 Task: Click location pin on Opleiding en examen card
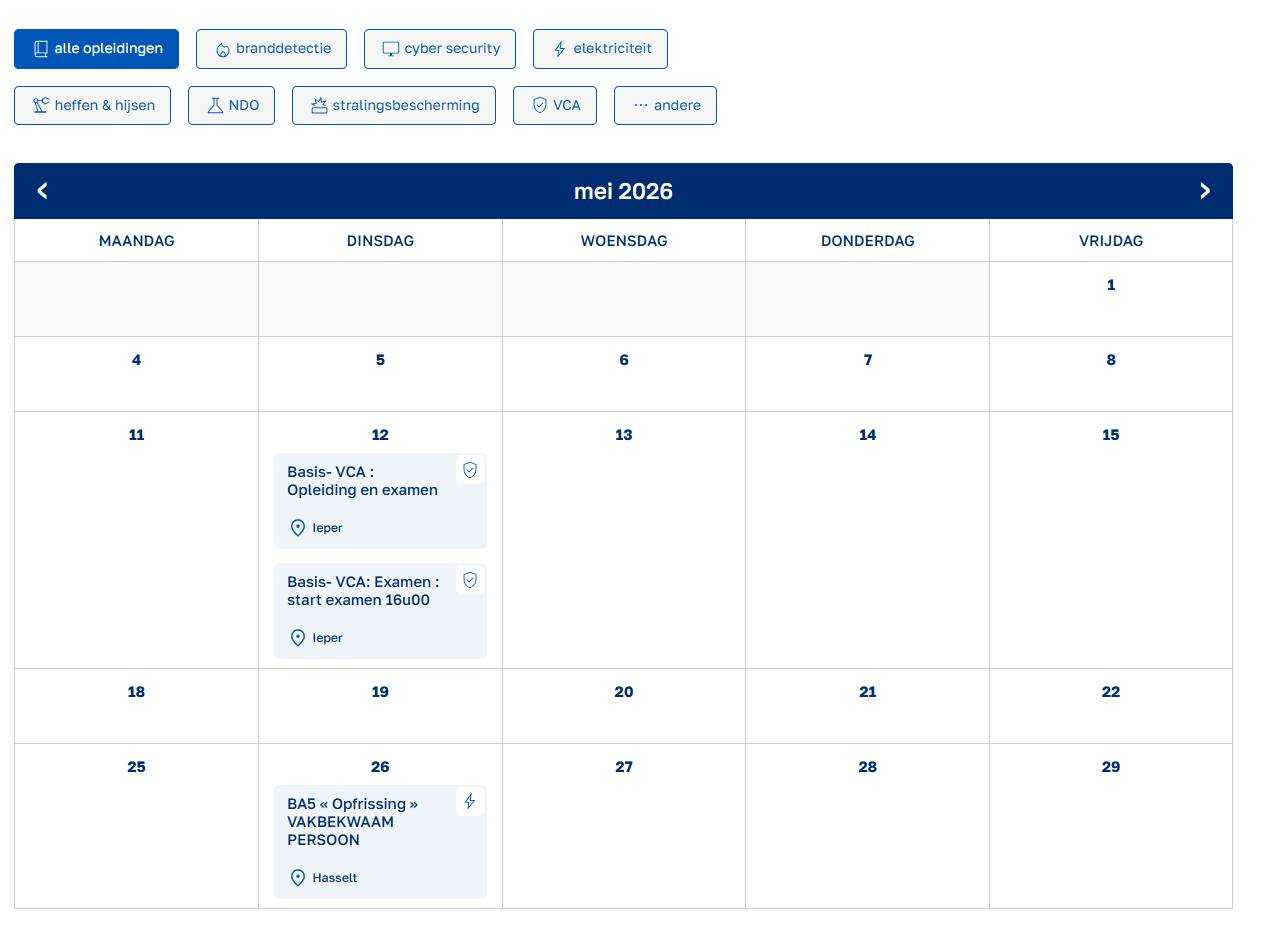pyautogui.click(x=297, y=528)
